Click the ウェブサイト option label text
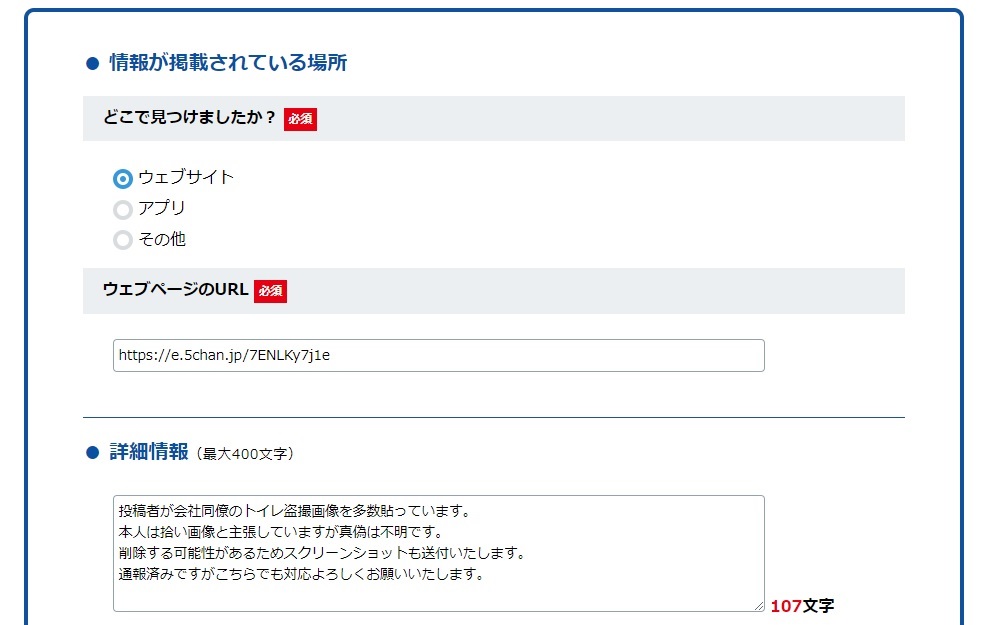The width and height of the screenshot is (988, 625). coord(186,177)
